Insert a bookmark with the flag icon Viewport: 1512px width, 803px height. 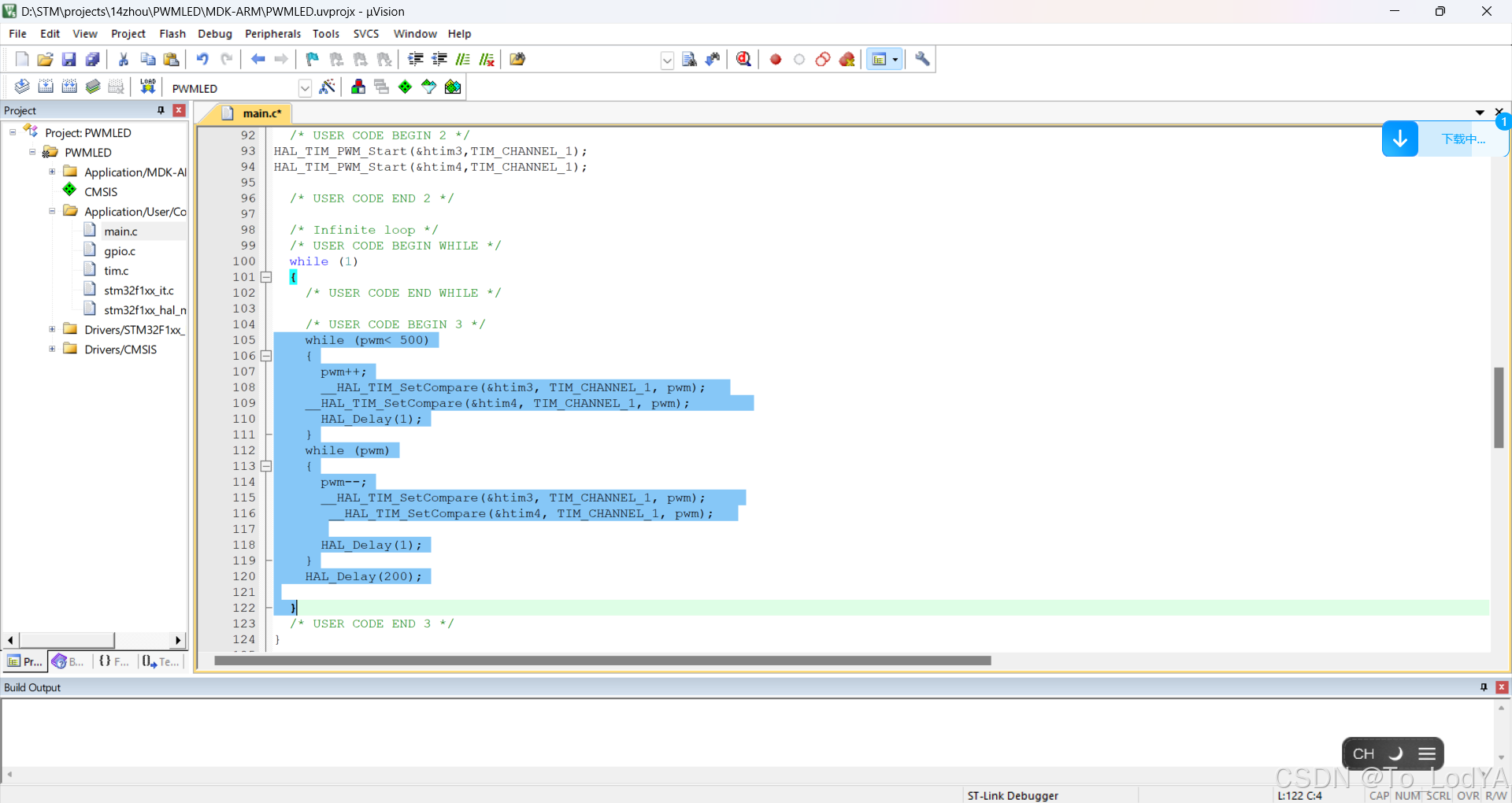pyautogui.click(x=313, y=59)
